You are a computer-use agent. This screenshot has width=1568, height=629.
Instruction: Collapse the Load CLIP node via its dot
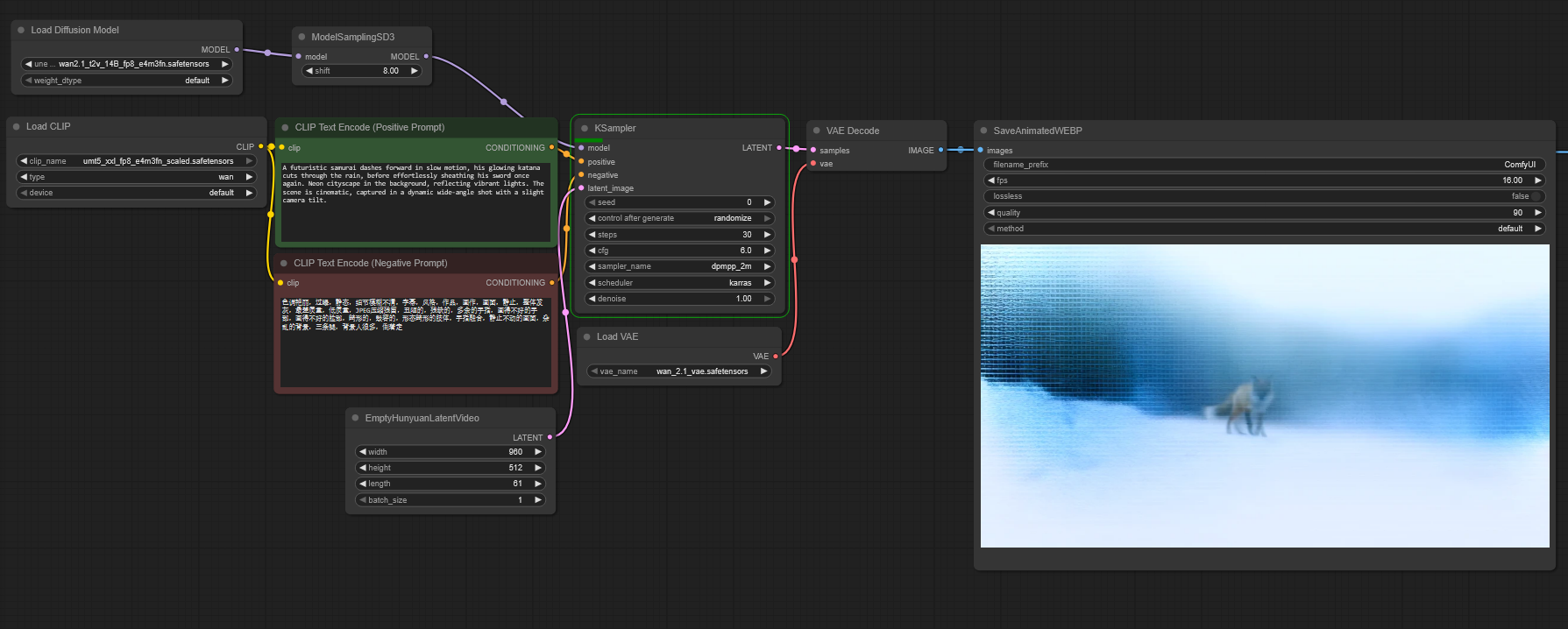click(x=16, y=126)
